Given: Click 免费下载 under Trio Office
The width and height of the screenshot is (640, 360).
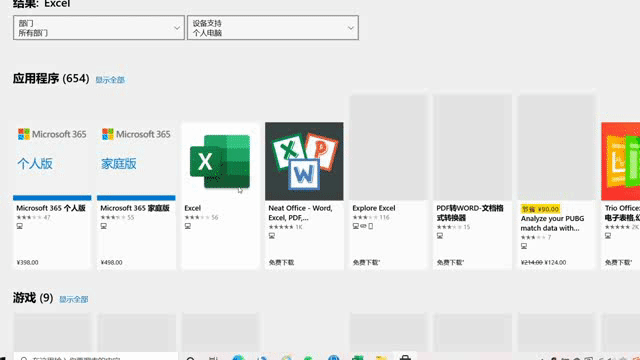Looking at the screenshot, I should pos(618,262).
